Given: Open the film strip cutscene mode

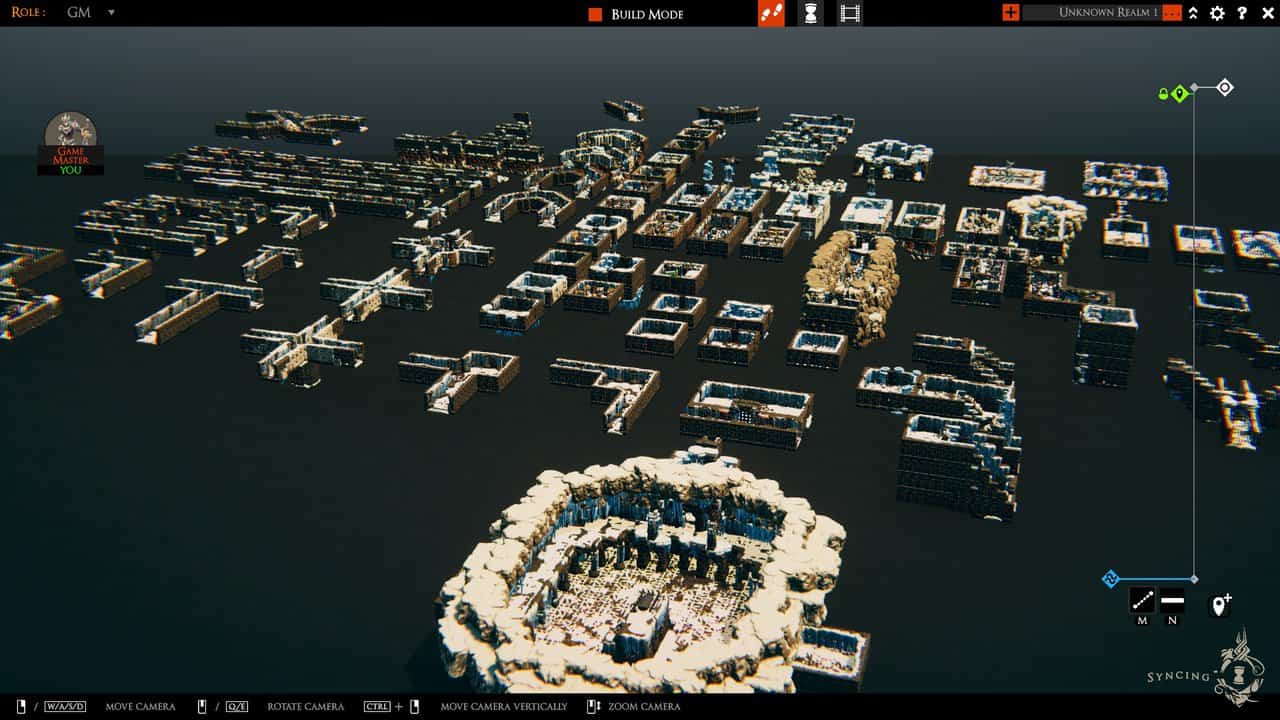Looking at the screenshot, I should [850, 13].
